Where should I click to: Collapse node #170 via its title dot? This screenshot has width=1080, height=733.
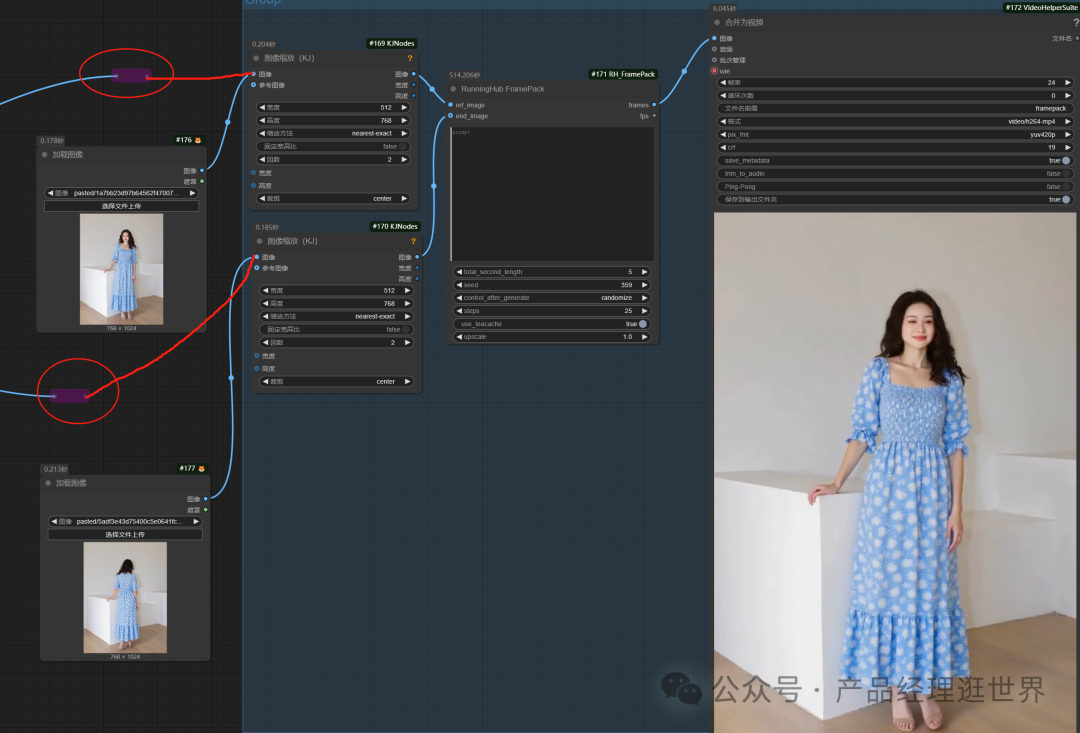pos(260,241)
